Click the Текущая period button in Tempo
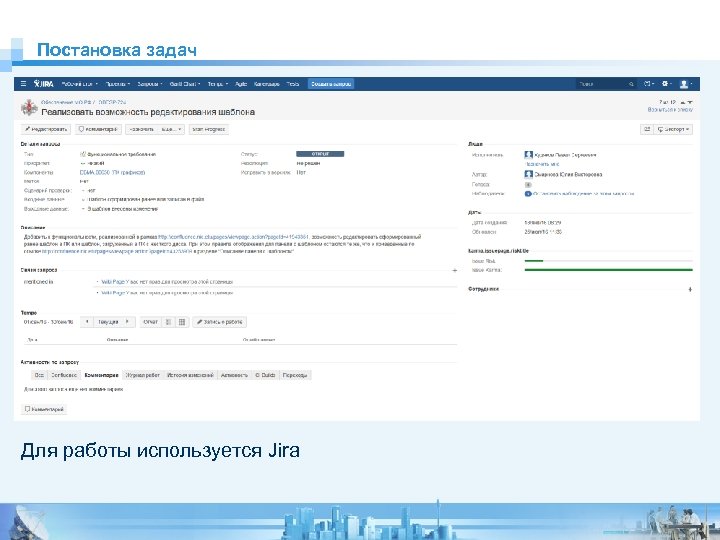 tap(108, 322)
